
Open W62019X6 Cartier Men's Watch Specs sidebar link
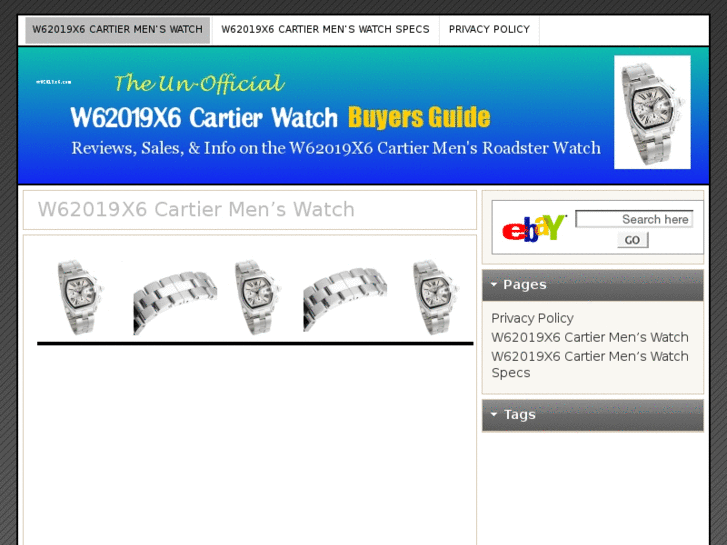coord(590,365)
